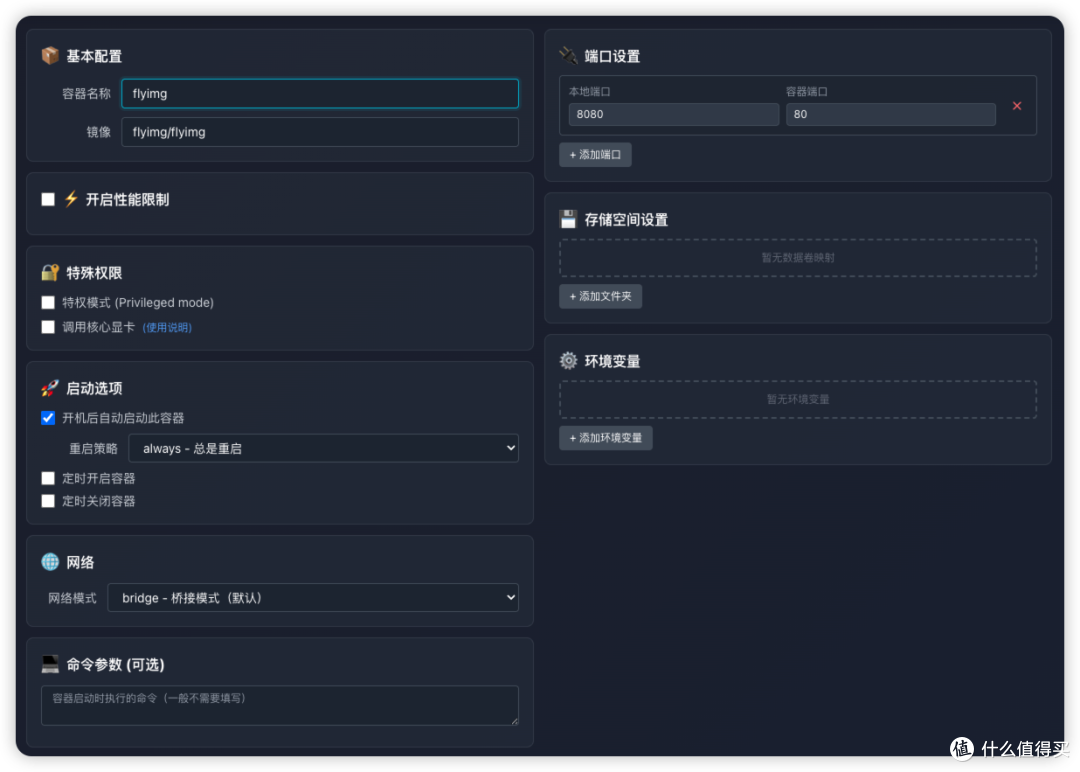Tick the 调用核心显卡 checkbox
The image size is (1080, 772).
(x=48, y=327)
